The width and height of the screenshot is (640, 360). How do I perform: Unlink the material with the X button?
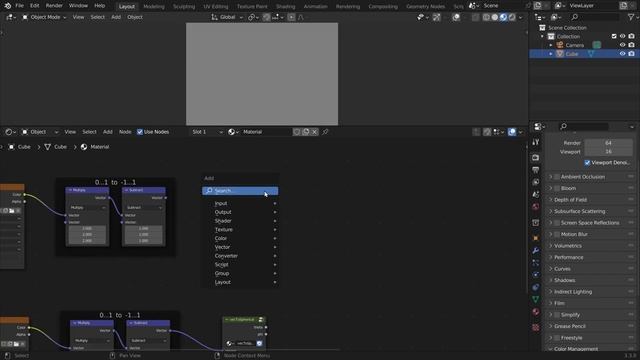coord(315,132)
